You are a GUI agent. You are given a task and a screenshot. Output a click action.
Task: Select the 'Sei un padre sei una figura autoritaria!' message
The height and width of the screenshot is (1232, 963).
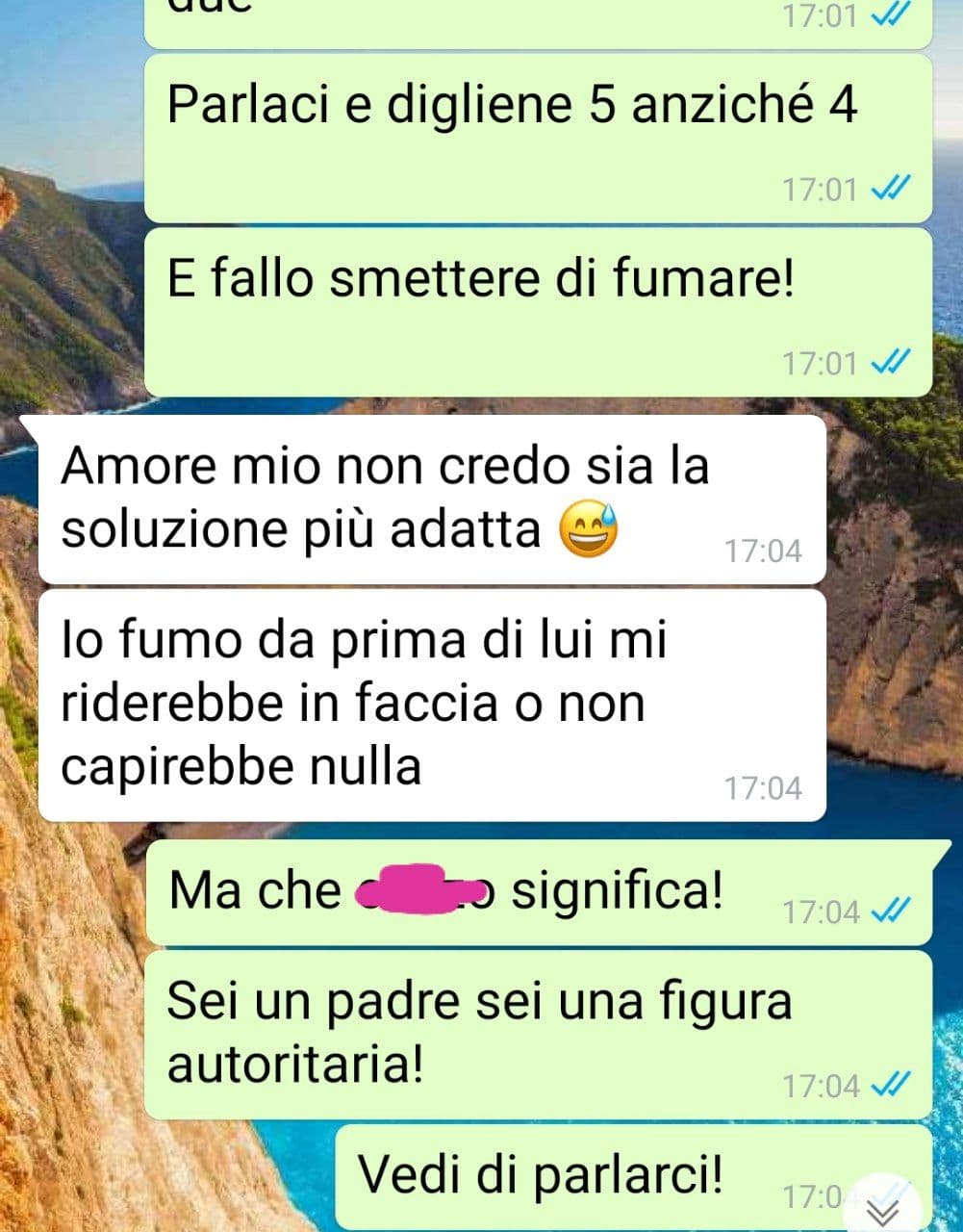click(x=538, y=1035)
